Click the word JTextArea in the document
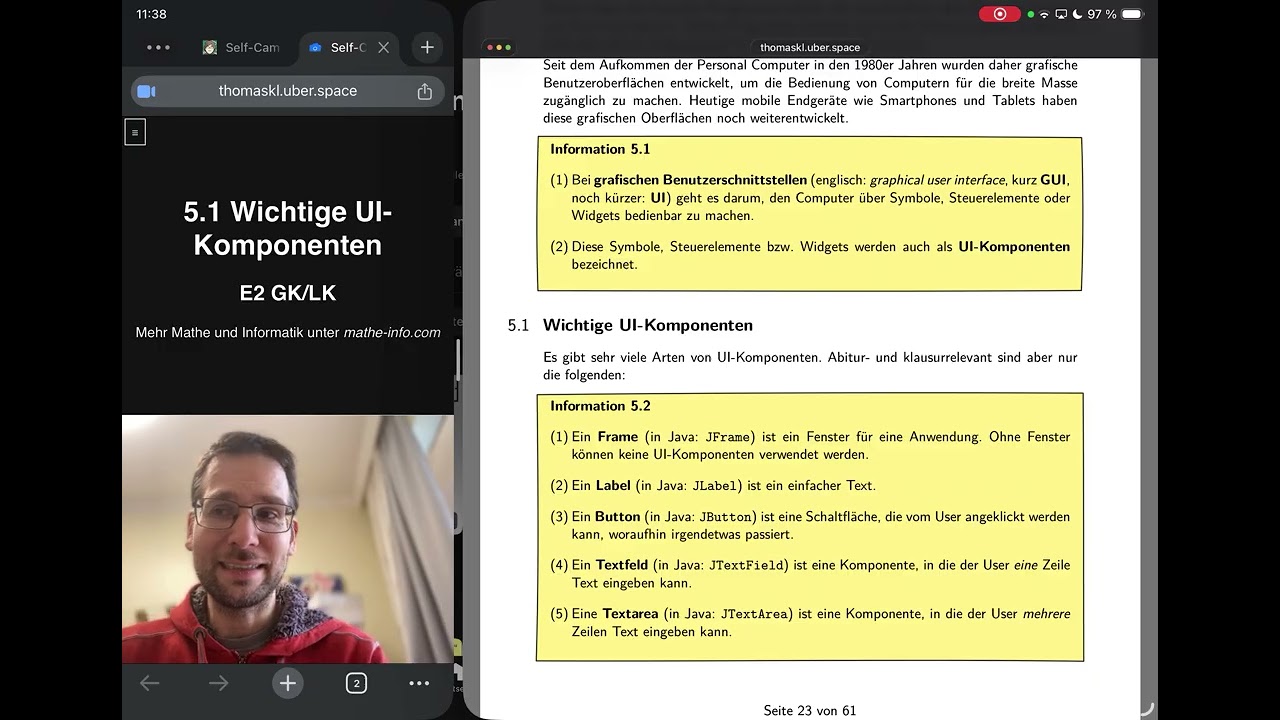The width and height of the screenshot is (1280, 720). click(753, 614)
